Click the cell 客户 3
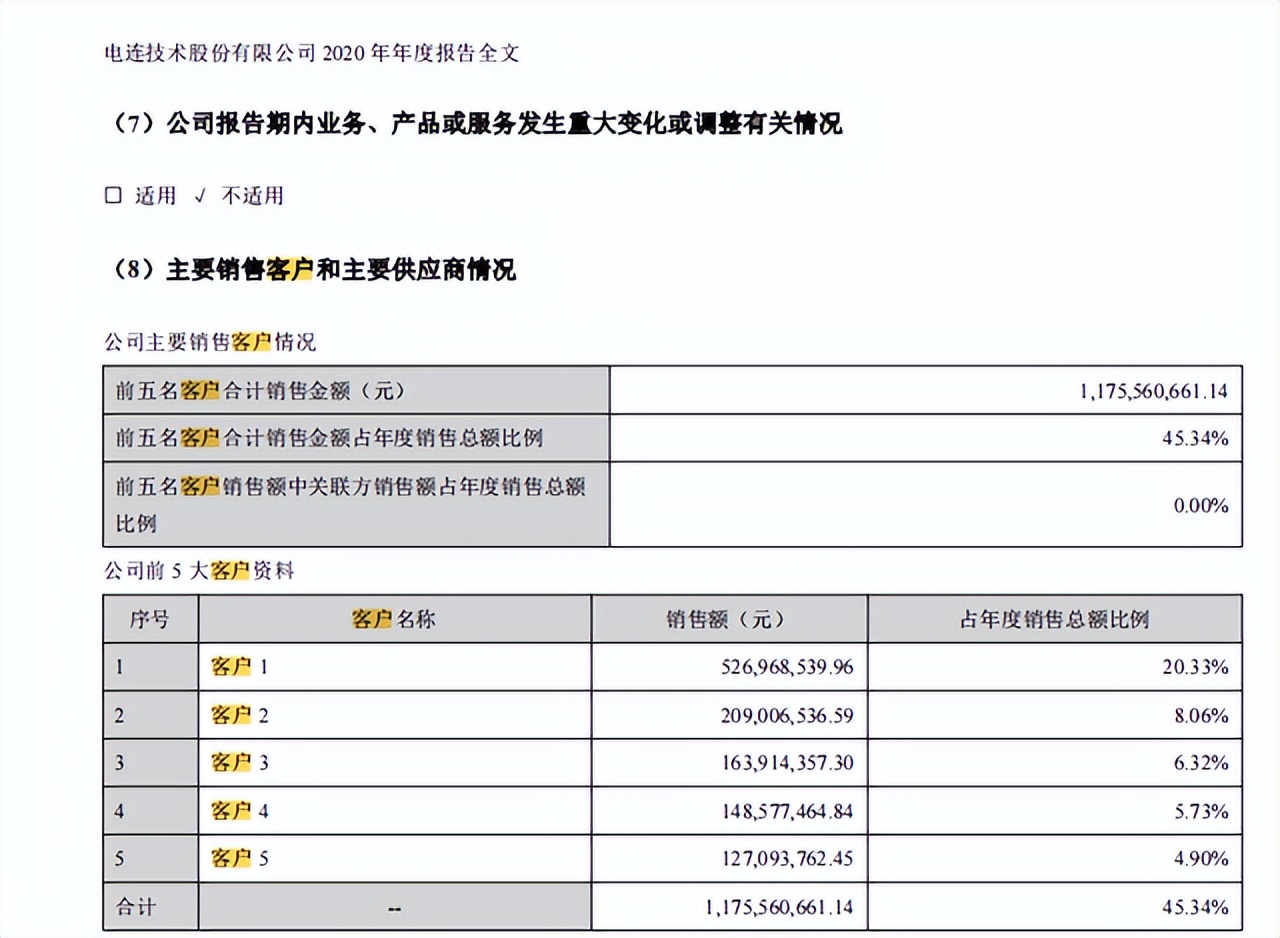This screenshot has height=938, width=1280. pos(394,763)
